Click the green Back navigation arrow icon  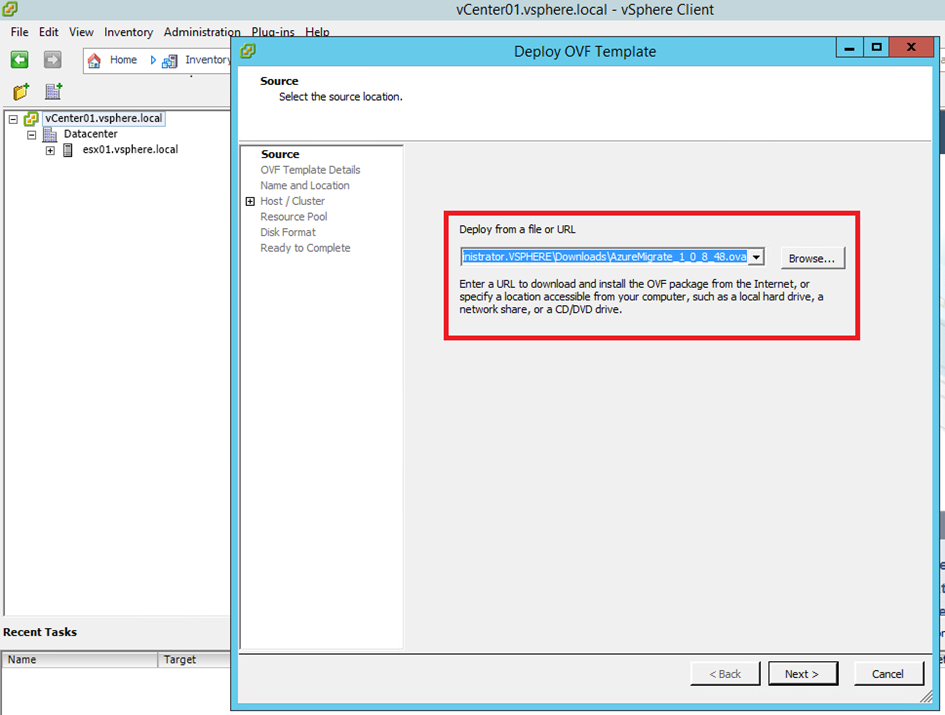[x=19, y=60]
